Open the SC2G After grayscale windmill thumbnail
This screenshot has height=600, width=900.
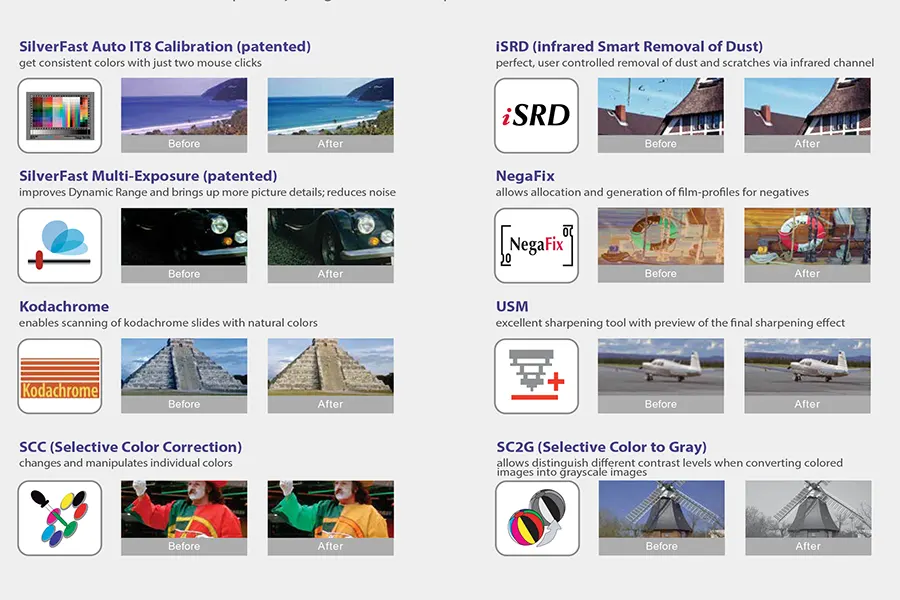pos(808,518)
